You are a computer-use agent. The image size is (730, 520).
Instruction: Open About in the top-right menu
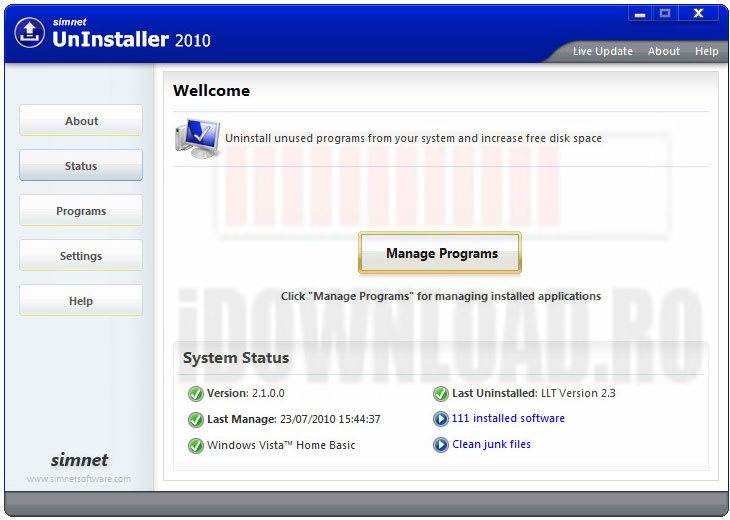664,51
